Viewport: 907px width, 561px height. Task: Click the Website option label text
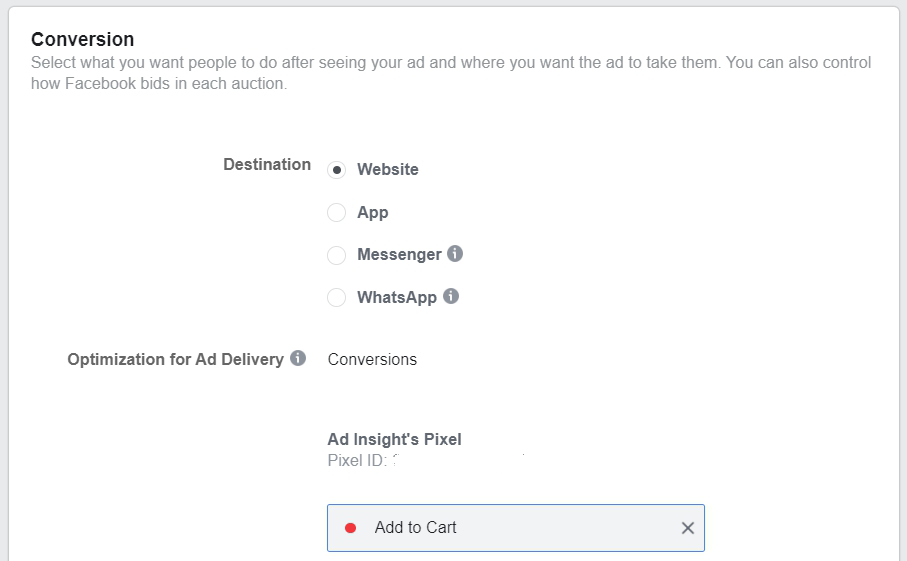tap(388, 169)
